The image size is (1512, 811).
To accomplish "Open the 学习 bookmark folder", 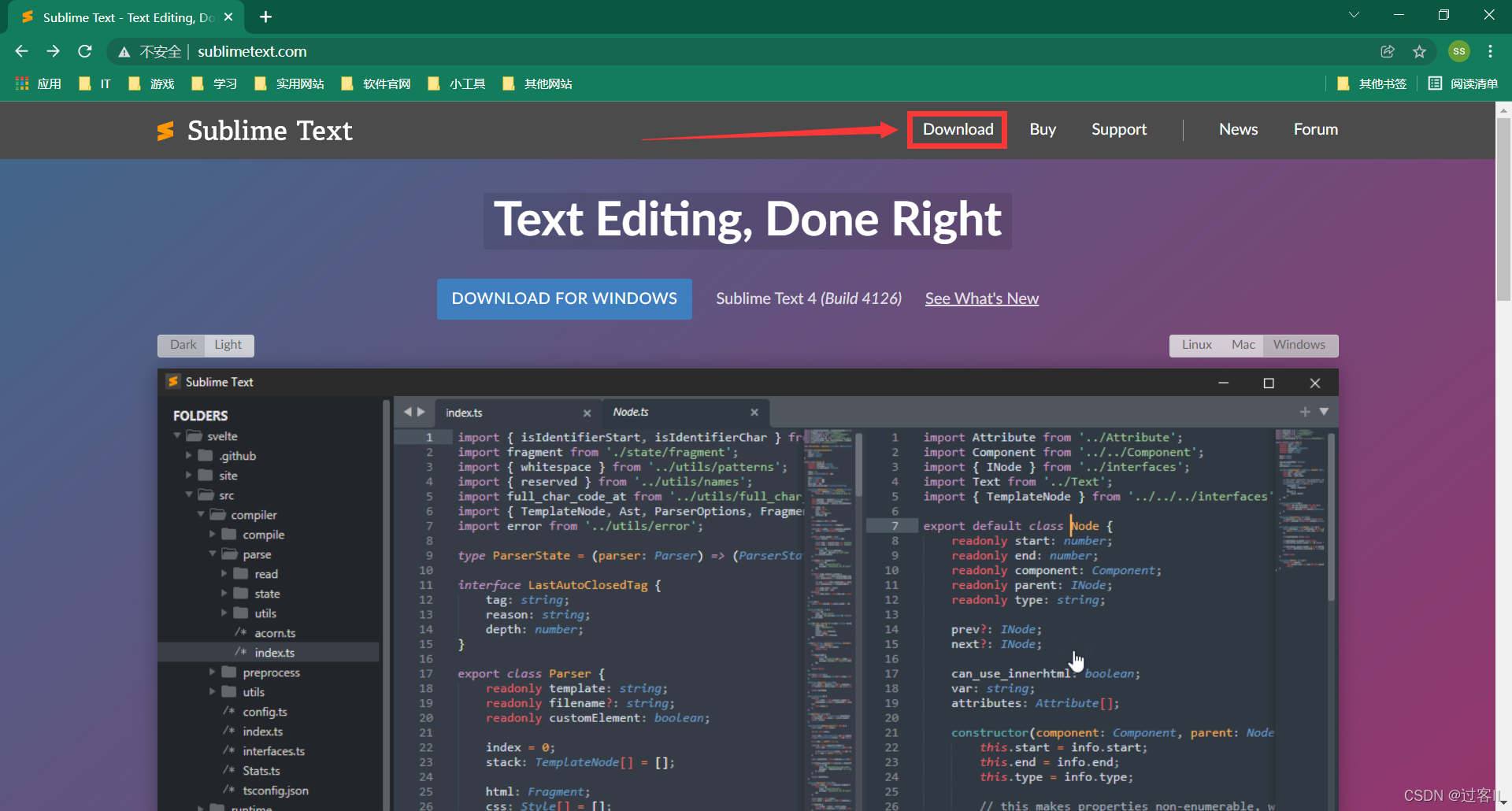I will 214,83.
